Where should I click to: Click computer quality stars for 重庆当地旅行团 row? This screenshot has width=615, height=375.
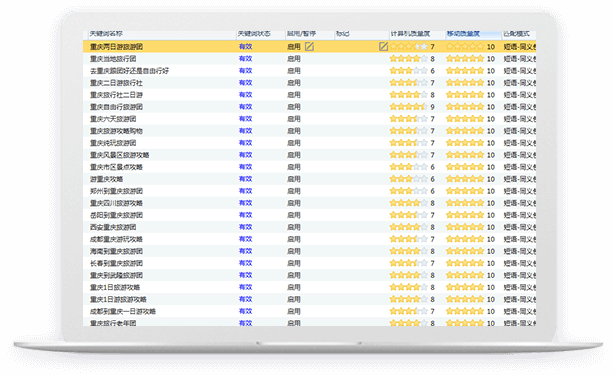408,59
